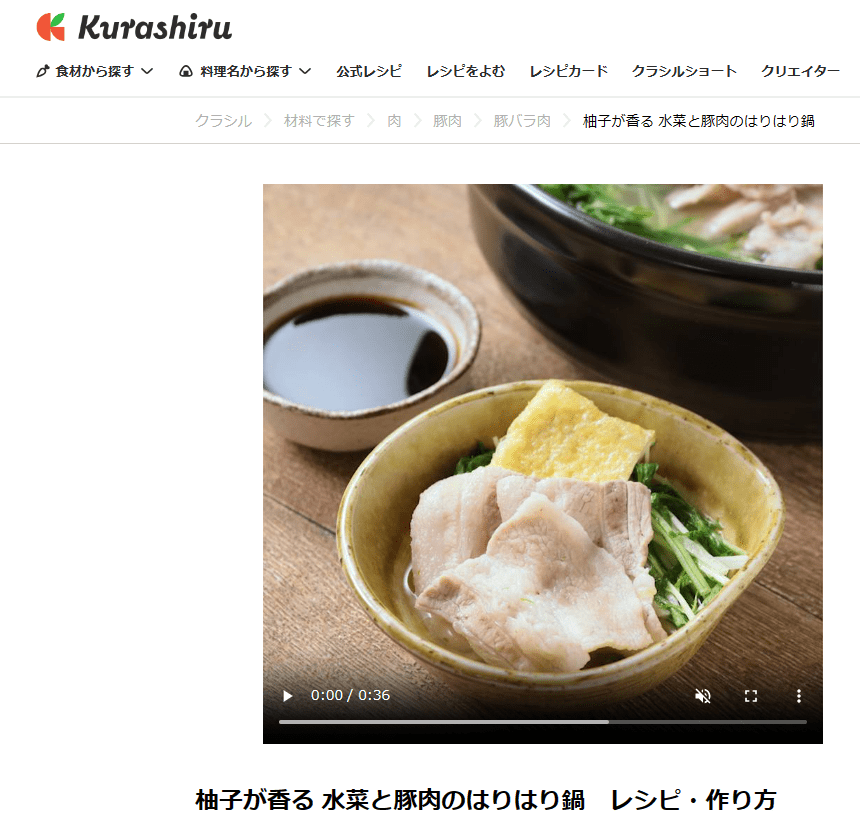Enter fullscreen video mode
This screenshot has height=824, width=860.
pyautogui.click(x=751, y=696)
